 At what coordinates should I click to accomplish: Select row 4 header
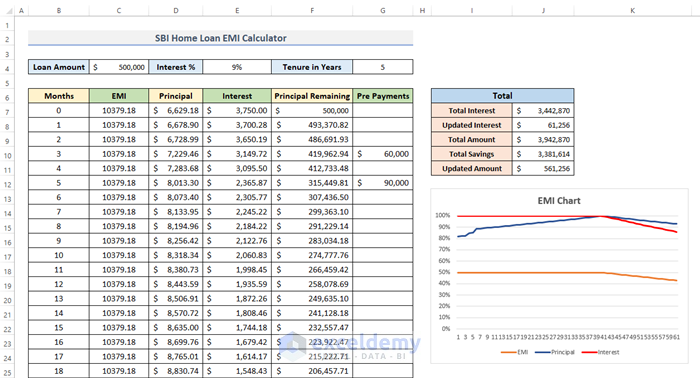(x=7, y=69)
